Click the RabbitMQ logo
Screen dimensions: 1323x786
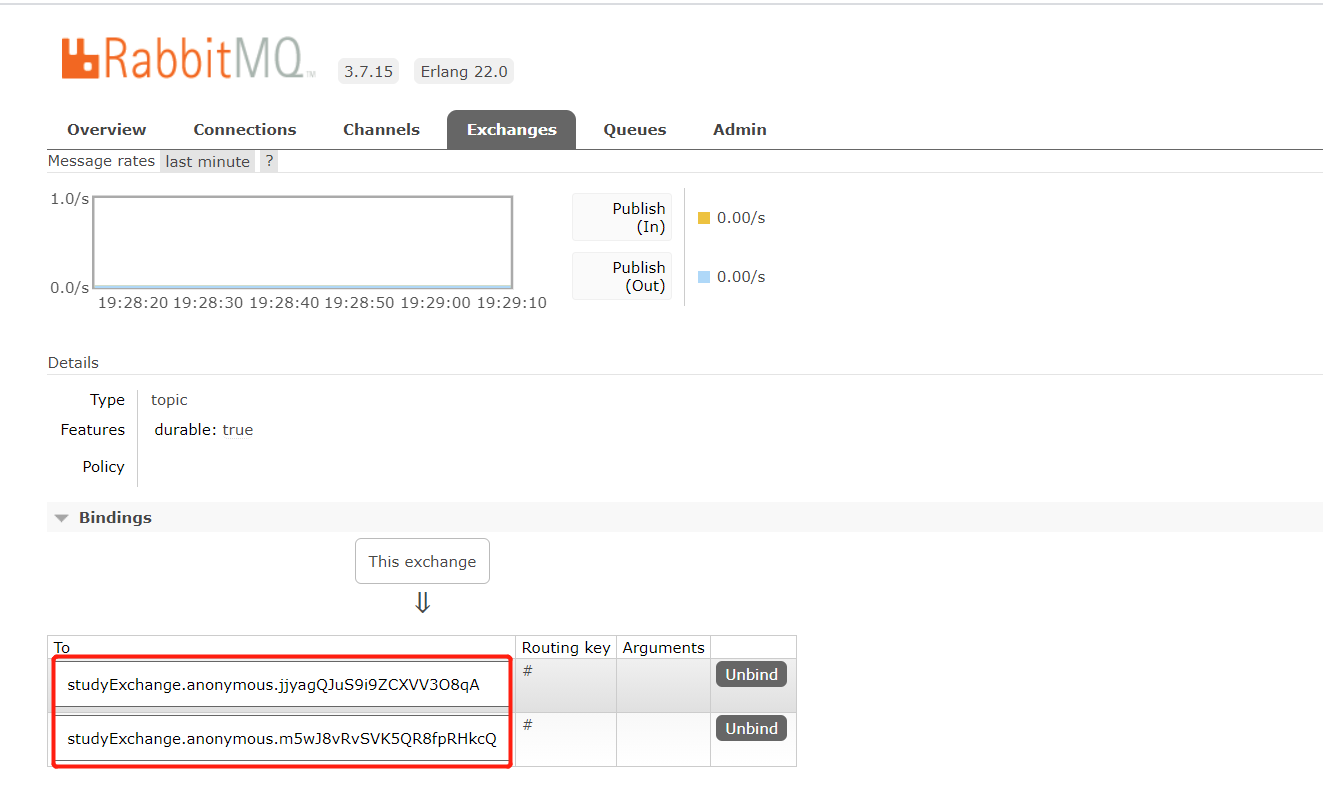pos(188,60)
